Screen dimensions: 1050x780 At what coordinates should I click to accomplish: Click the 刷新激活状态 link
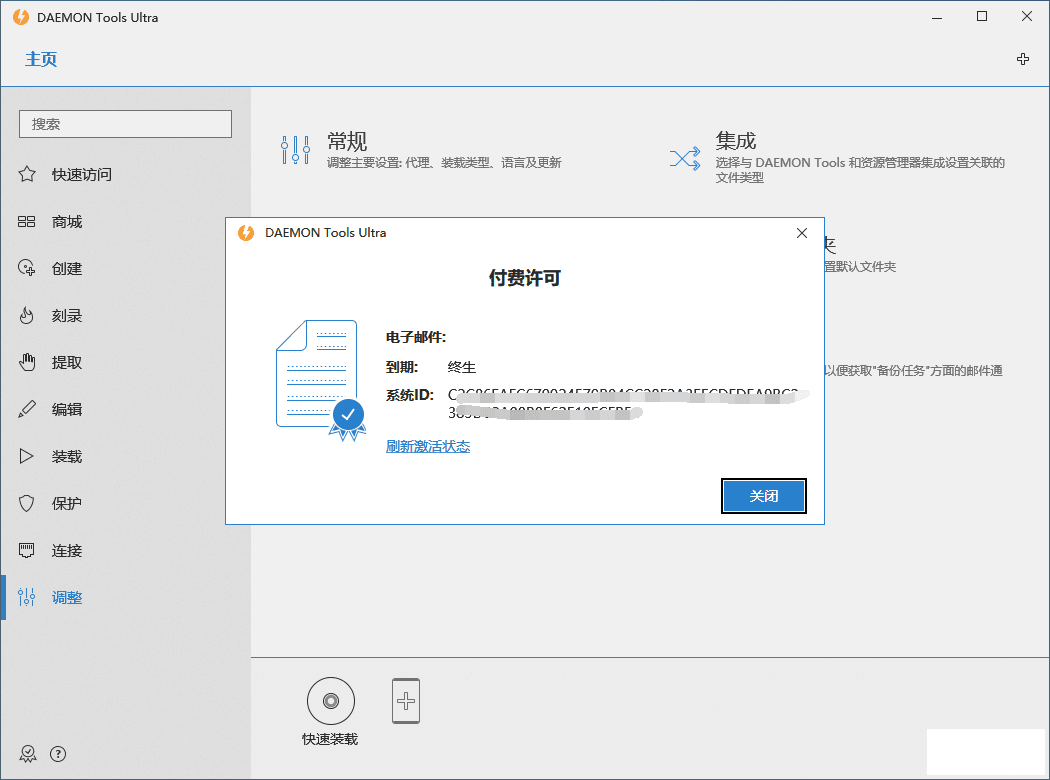coord(428,447)
